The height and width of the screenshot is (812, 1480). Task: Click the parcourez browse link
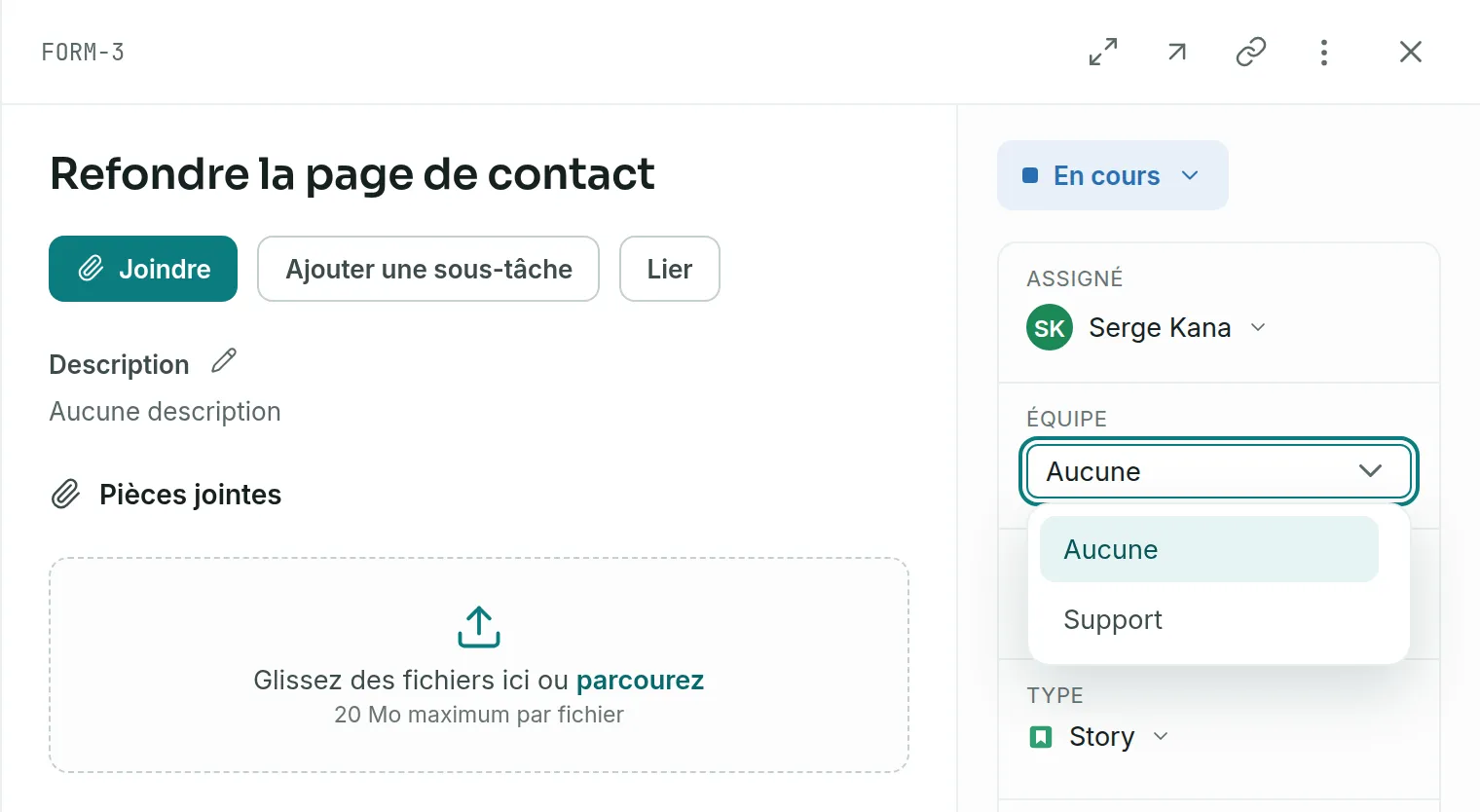tap(640, 680)
